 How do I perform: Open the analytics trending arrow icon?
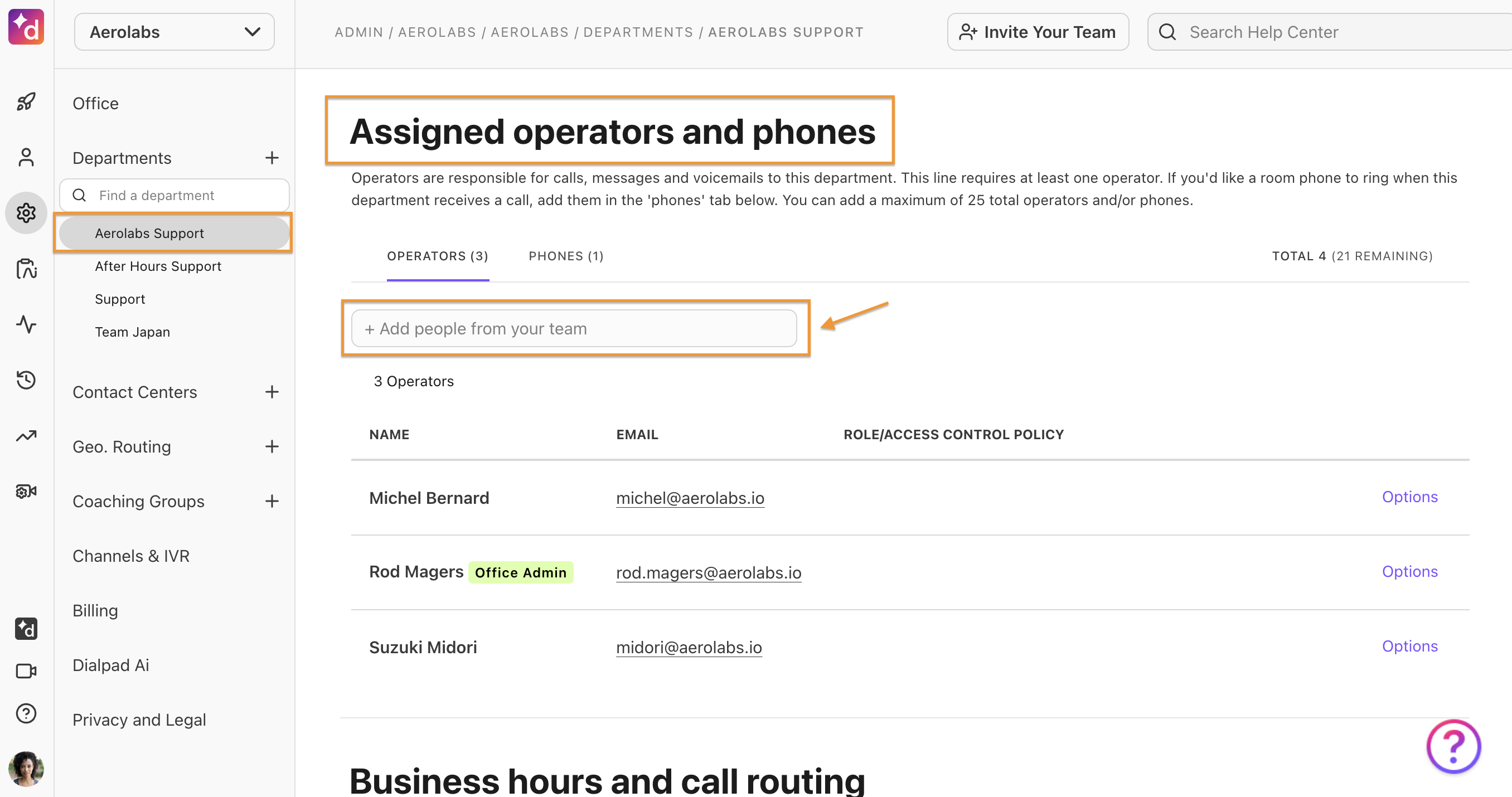(x=26, y=435)
